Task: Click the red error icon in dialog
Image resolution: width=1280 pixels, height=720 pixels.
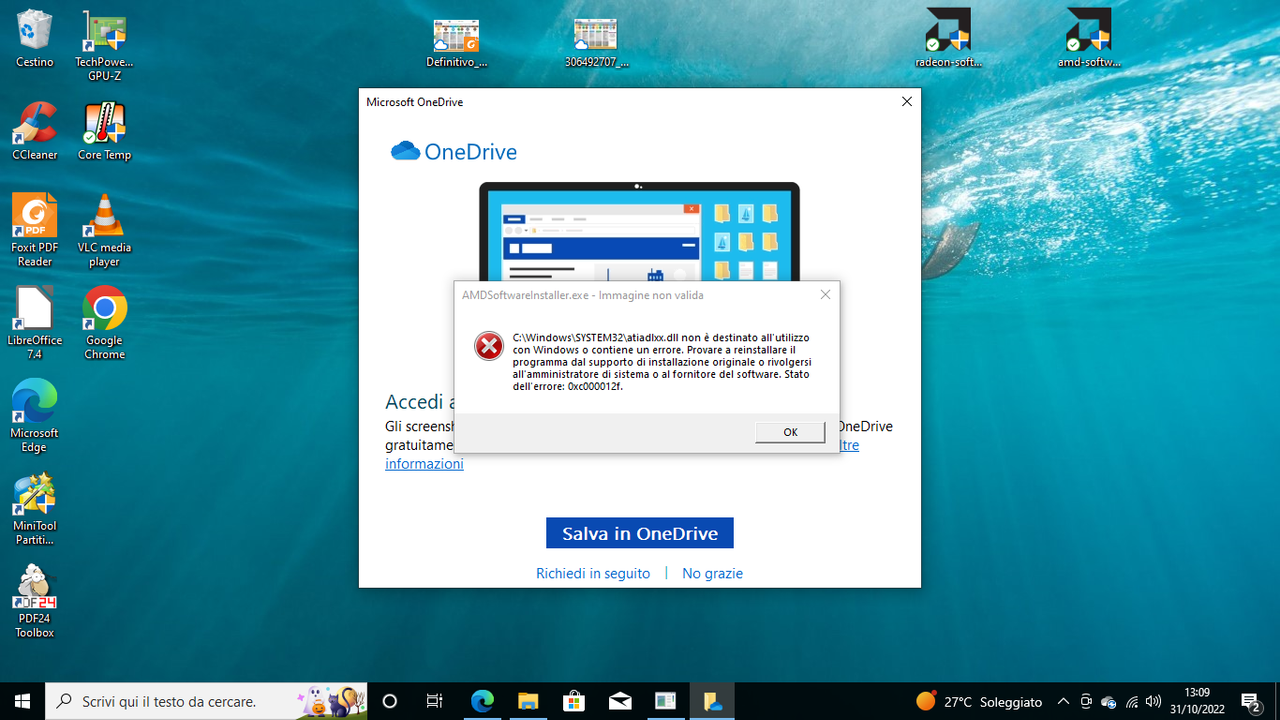Action: [489, 346]
